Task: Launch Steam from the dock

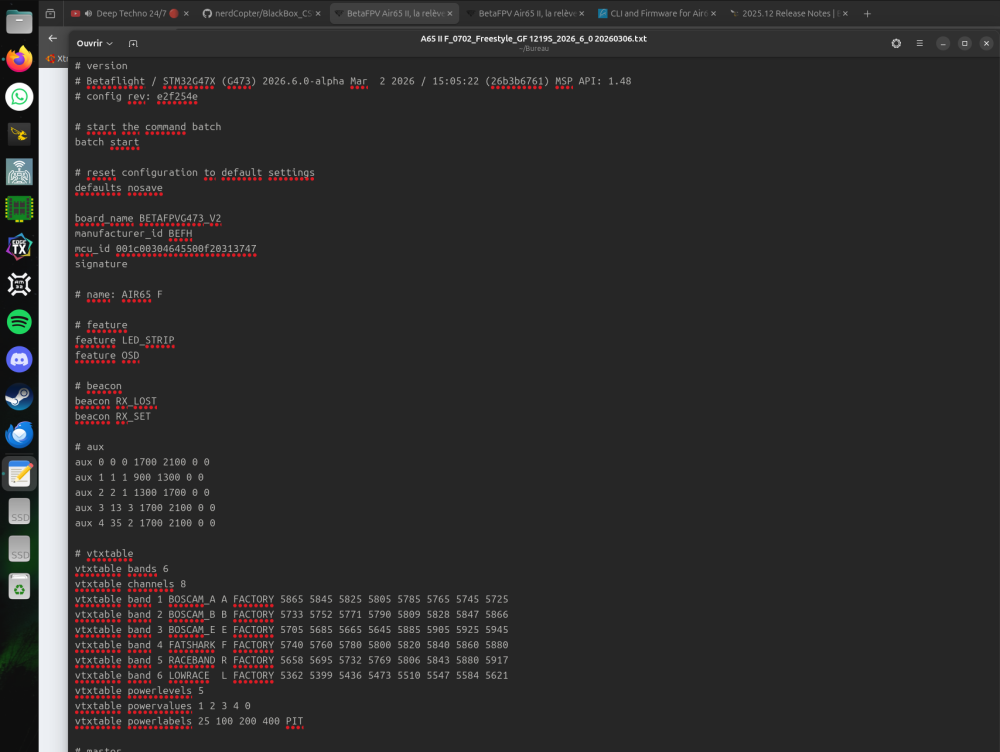Action: [x=19, y=397]
